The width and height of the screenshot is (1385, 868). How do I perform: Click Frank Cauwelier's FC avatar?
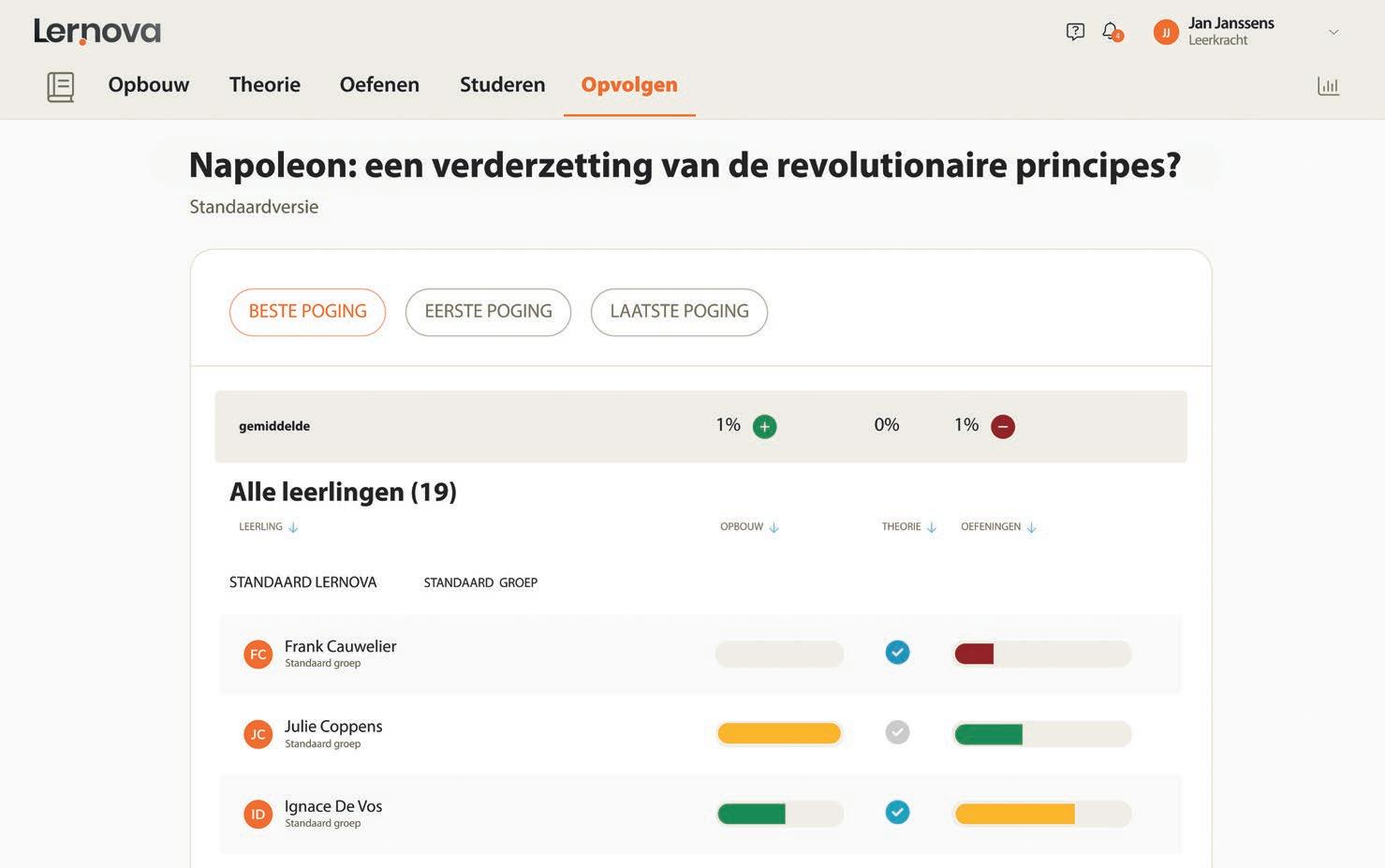point(258,654)
